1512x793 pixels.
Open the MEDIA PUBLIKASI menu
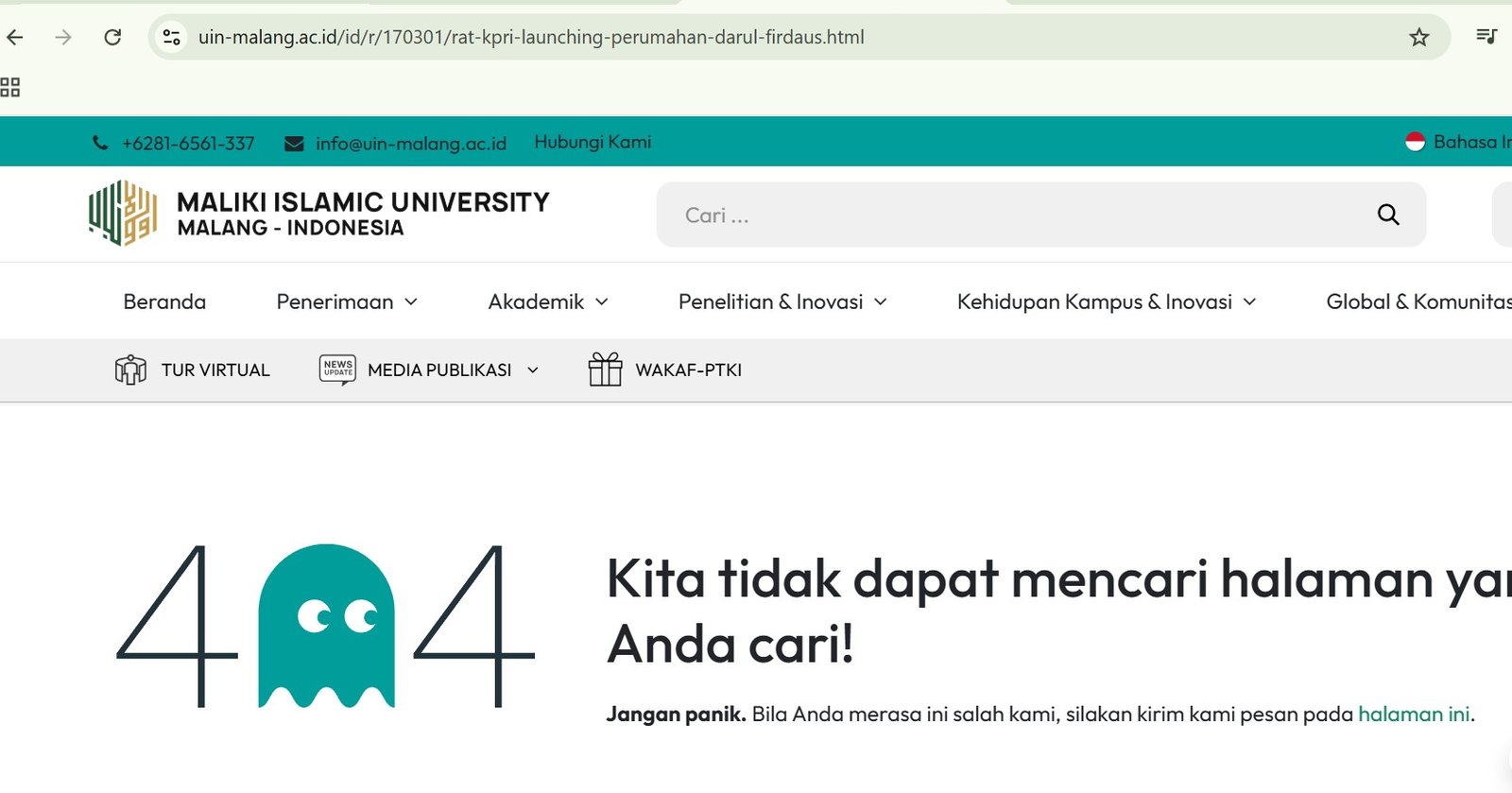point(439,370)
